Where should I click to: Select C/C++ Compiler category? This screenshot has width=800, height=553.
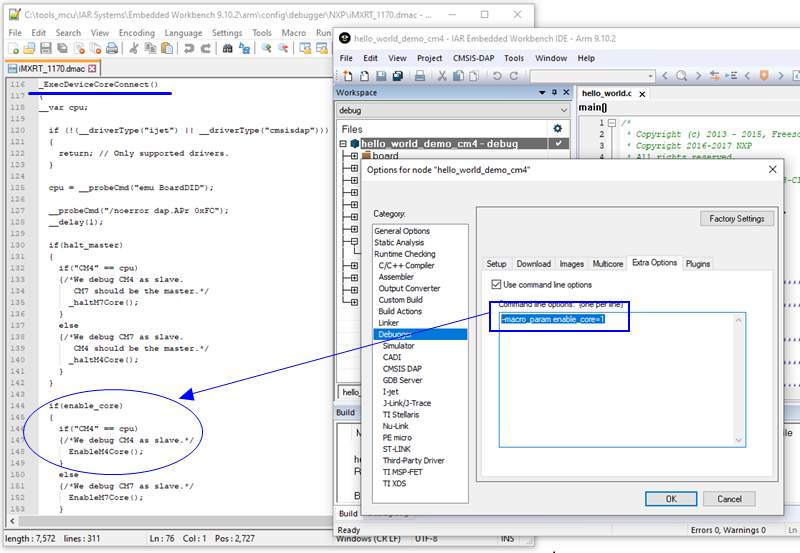coord(407,265)
